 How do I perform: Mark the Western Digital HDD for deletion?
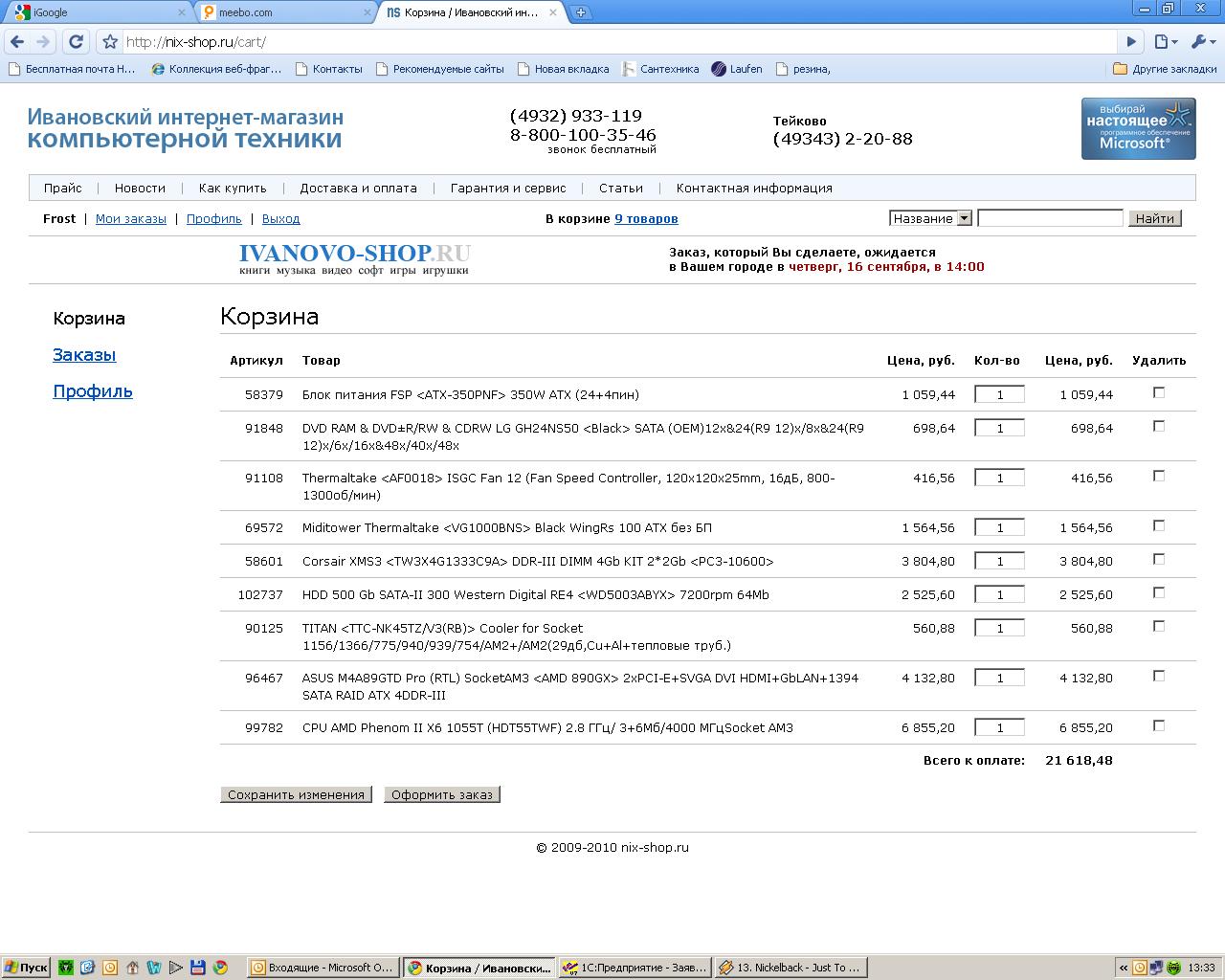1159,592
